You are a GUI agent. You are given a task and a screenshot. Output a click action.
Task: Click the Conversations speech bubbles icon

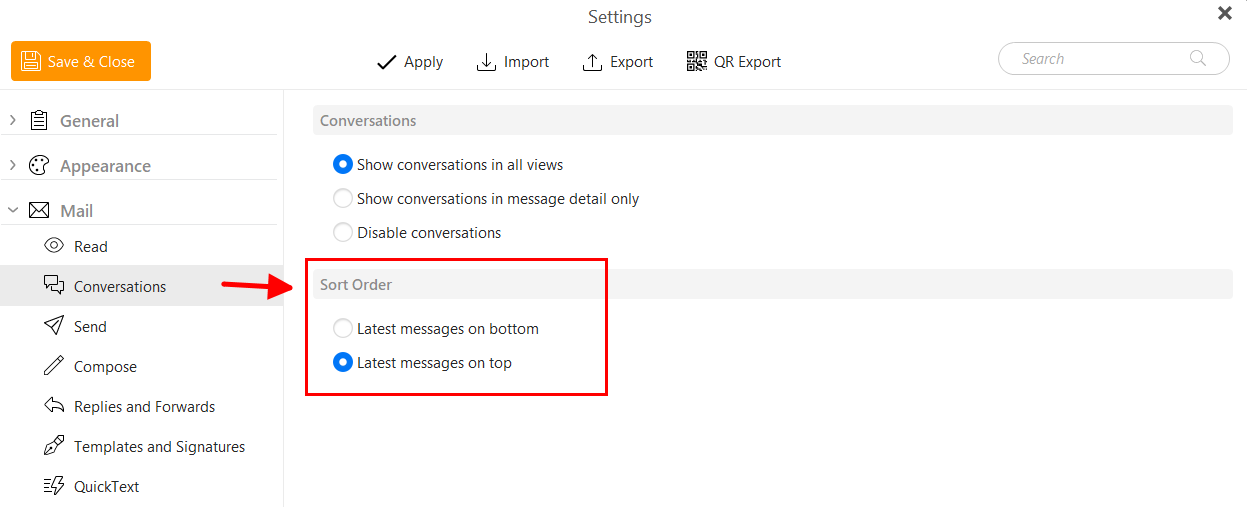coord(54,286)
